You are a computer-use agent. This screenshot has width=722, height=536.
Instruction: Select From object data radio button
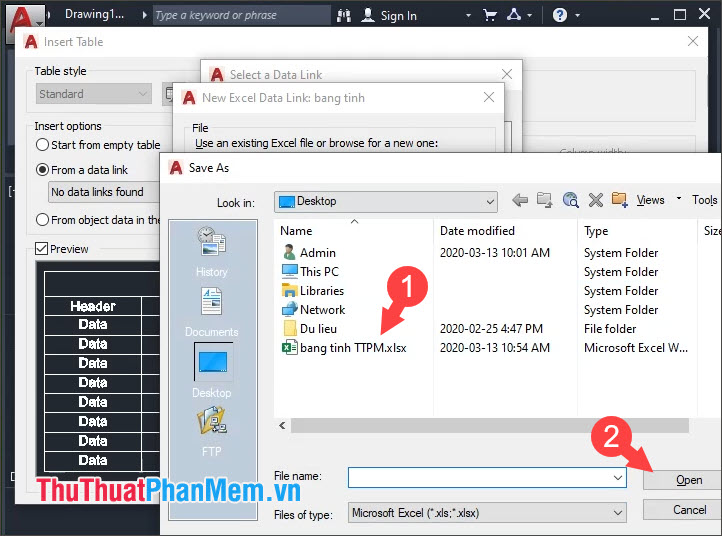point(42,220)
